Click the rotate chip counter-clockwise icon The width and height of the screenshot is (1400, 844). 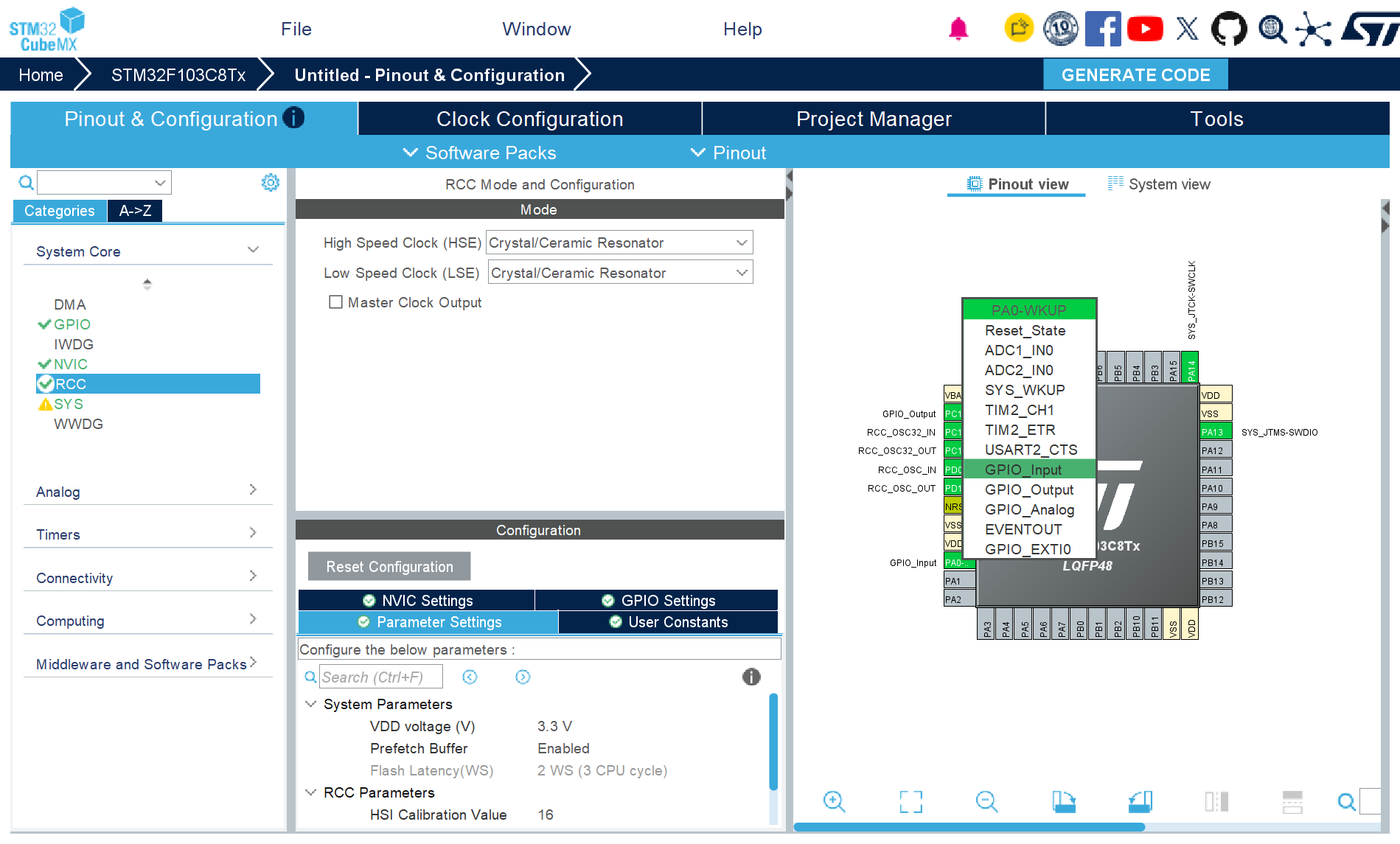1140,801
